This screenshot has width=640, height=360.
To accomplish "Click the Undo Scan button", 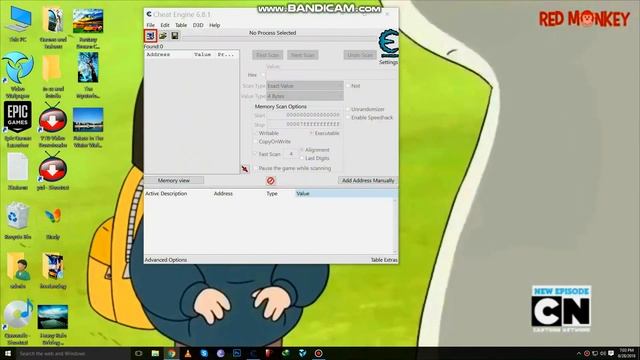I will 360,55.
